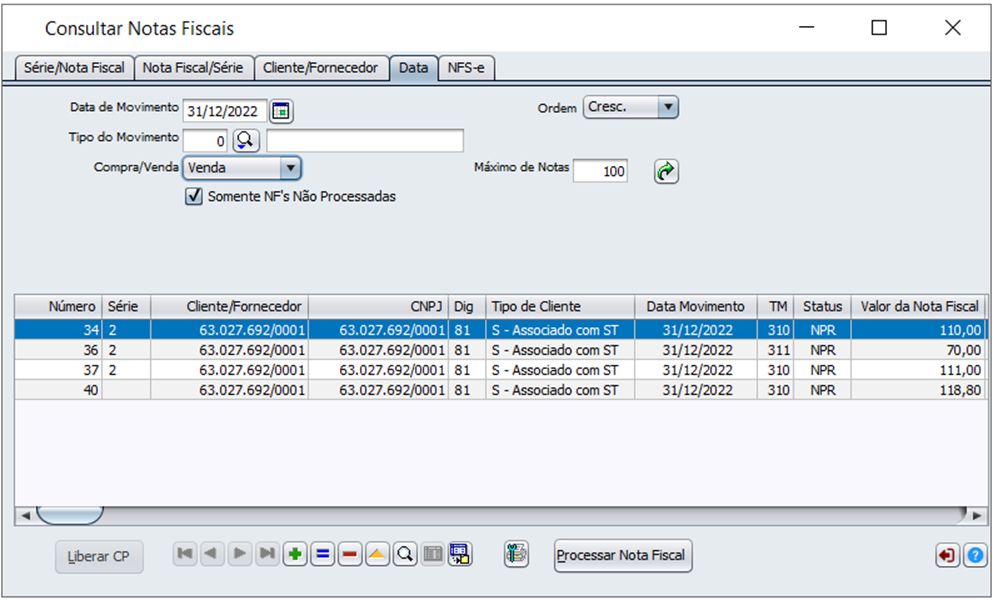Image resolution: width=993 pixels, height=600 pixels.
Task: Open the NFS-e tab
Action: 466,68
